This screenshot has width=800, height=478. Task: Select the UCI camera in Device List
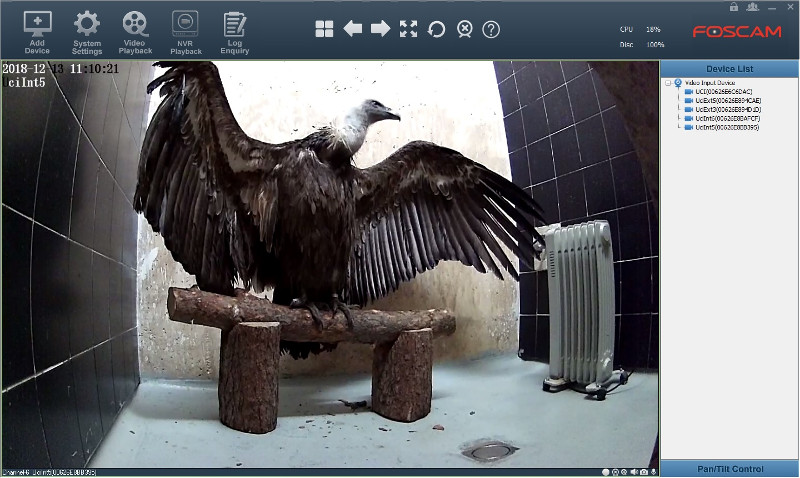pos(723,92)
